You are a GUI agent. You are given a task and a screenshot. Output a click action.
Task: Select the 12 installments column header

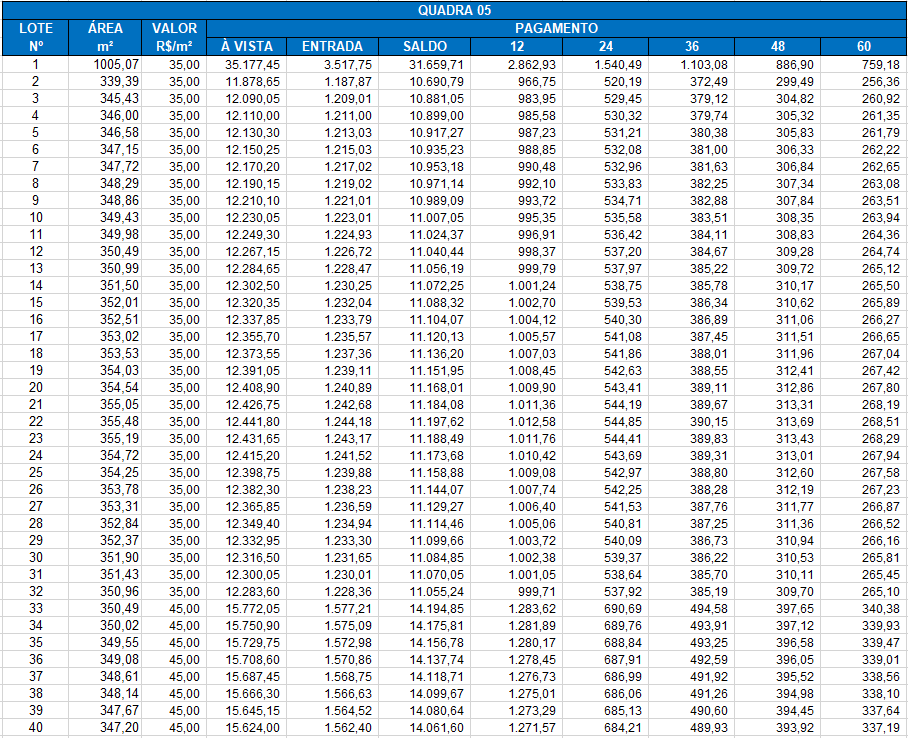(x=518, y=46)
